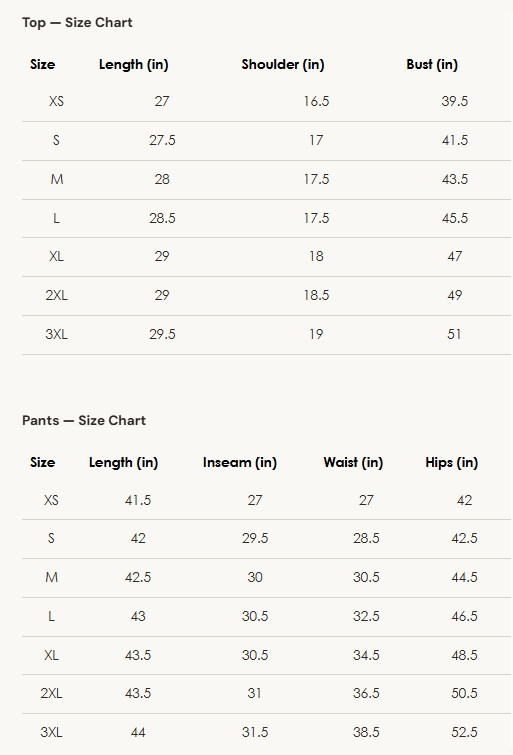The image size is (513, 755).
Task: Select the 'Bust (in)' column header
Action: (x=432, y=65)
